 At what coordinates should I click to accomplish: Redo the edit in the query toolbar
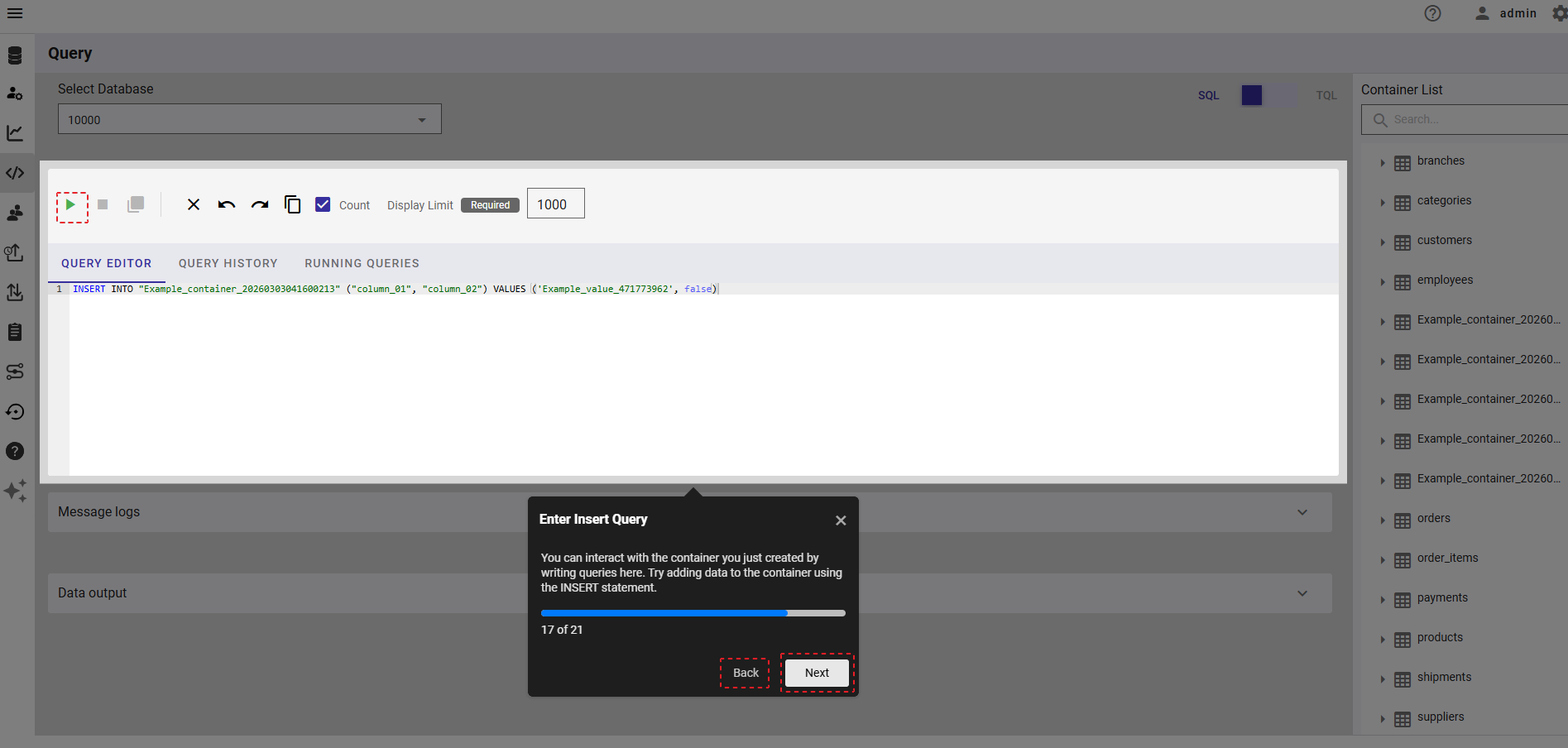(x=260, y=204)
